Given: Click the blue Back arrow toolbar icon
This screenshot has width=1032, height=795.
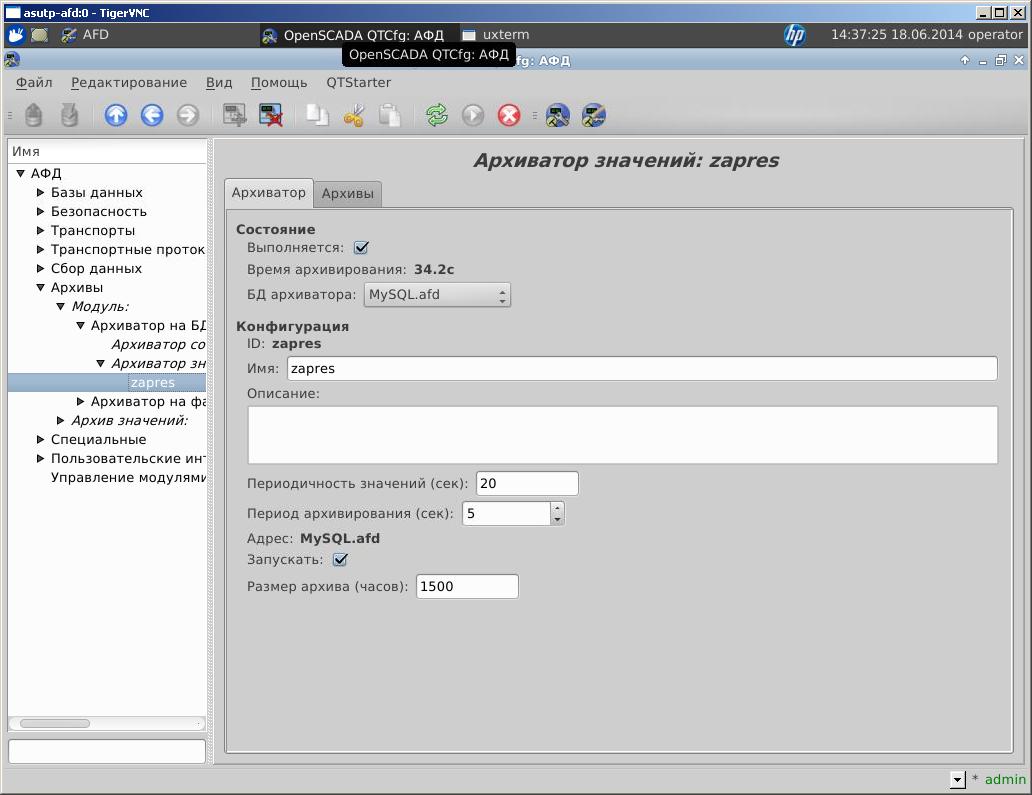Looking at the screenshot, I should (x=152, y=116).
